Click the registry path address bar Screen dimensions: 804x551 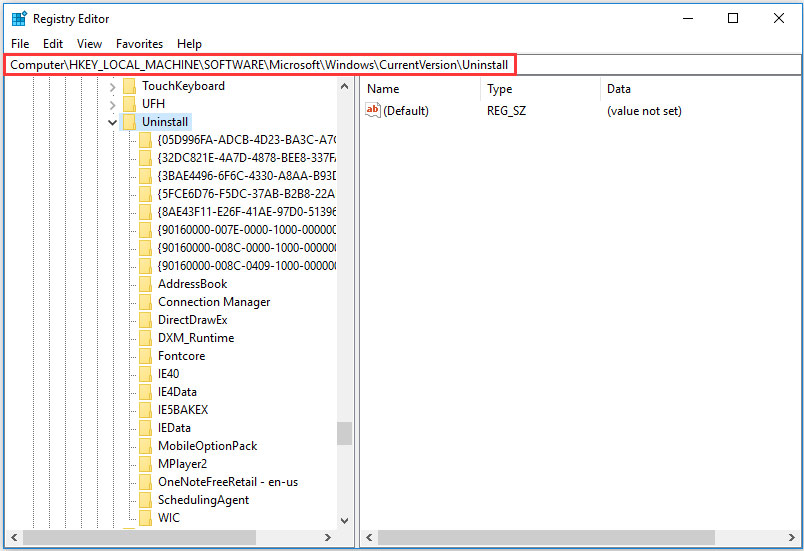tap(403, 65)
